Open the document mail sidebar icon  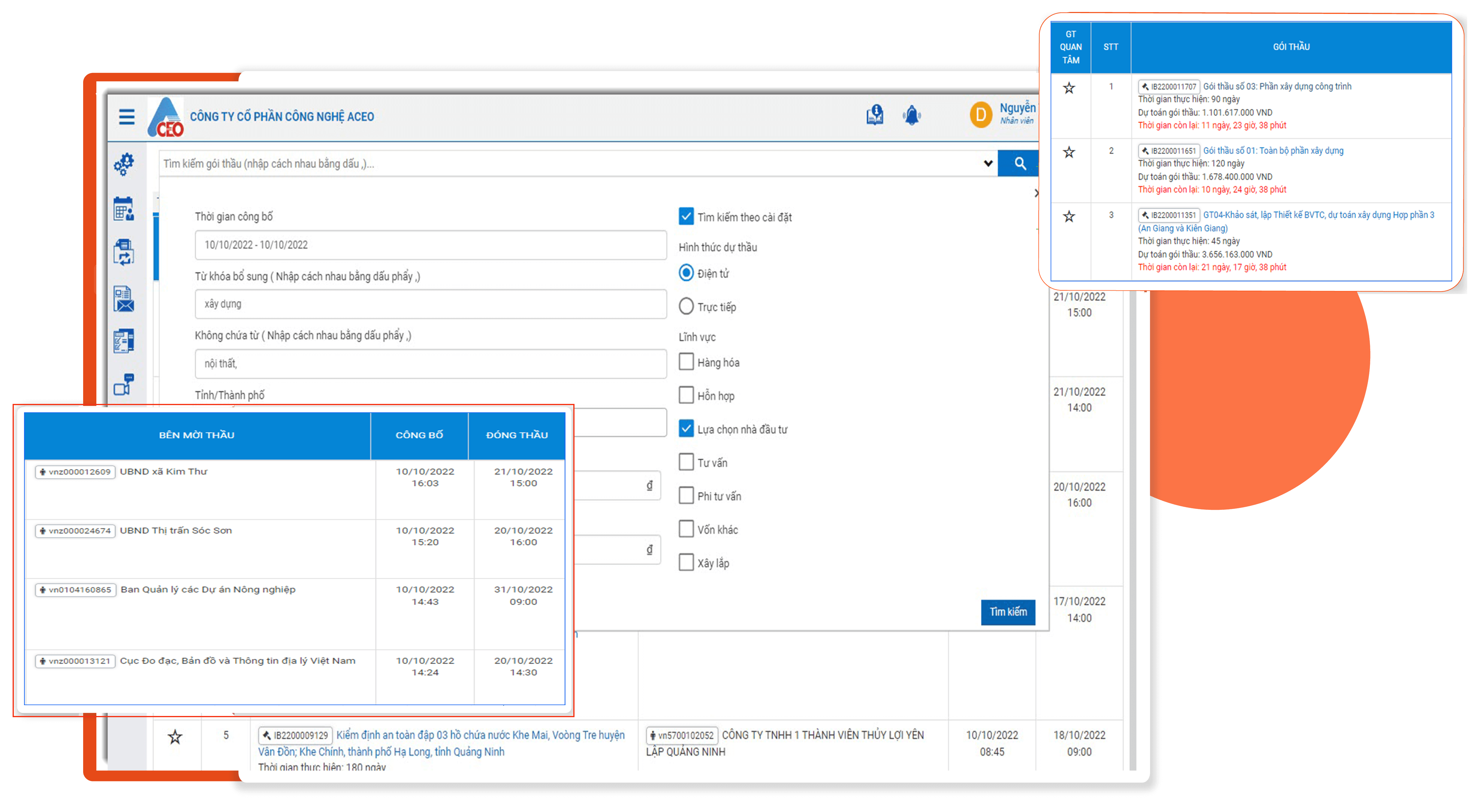pos(124,299)
